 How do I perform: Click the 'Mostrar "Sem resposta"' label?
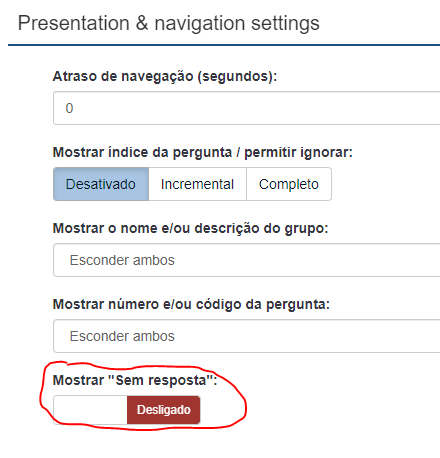click(x=135, y=380)
